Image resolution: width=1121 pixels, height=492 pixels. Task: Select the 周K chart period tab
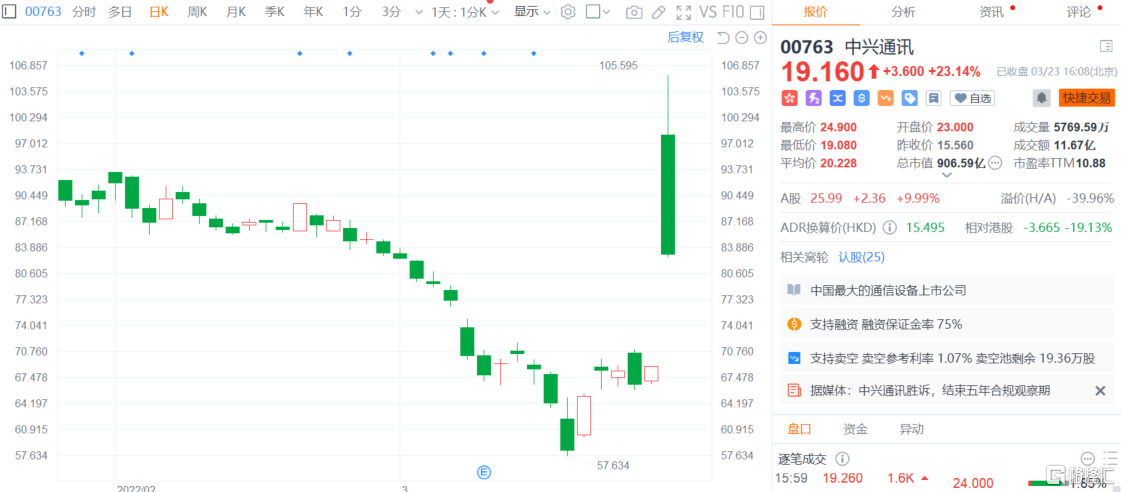197,12
